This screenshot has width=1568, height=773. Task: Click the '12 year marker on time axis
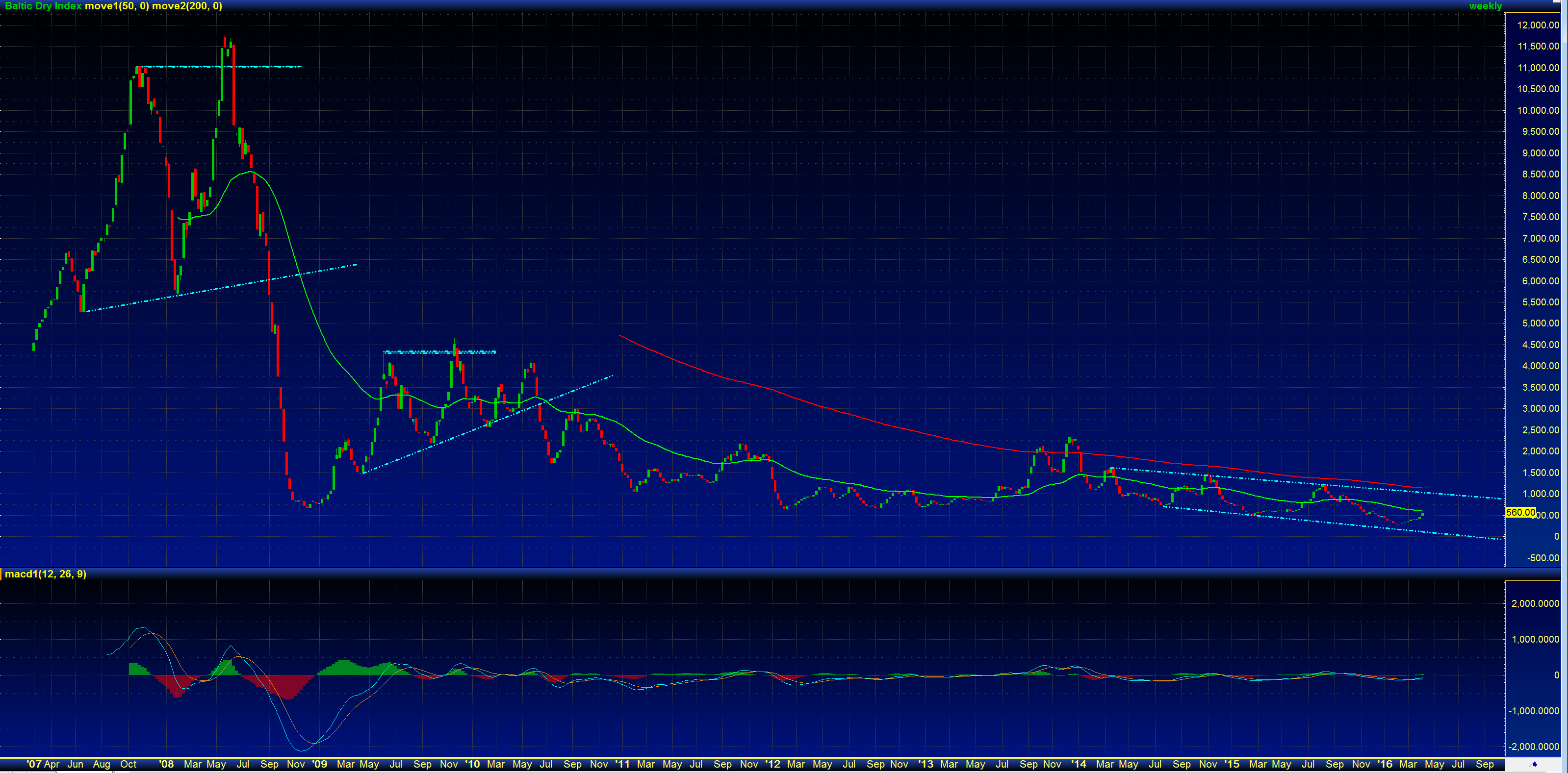(x=772, y=764)
